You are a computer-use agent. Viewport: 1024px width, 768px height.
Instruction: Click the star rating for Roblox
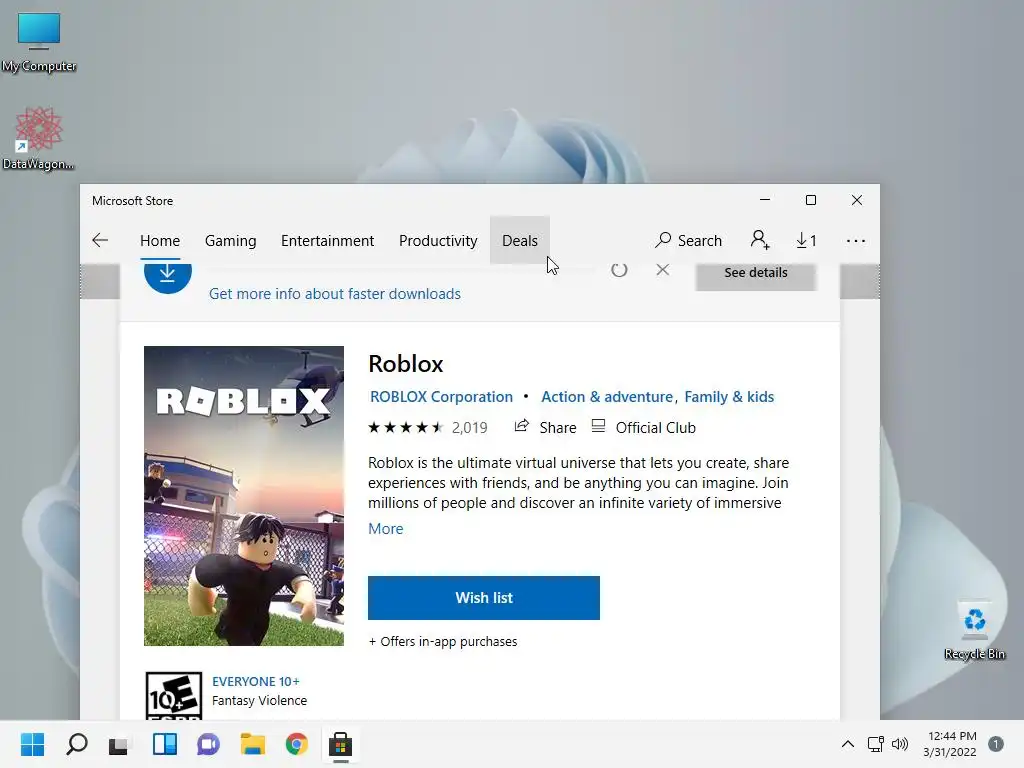pos(406,428)
